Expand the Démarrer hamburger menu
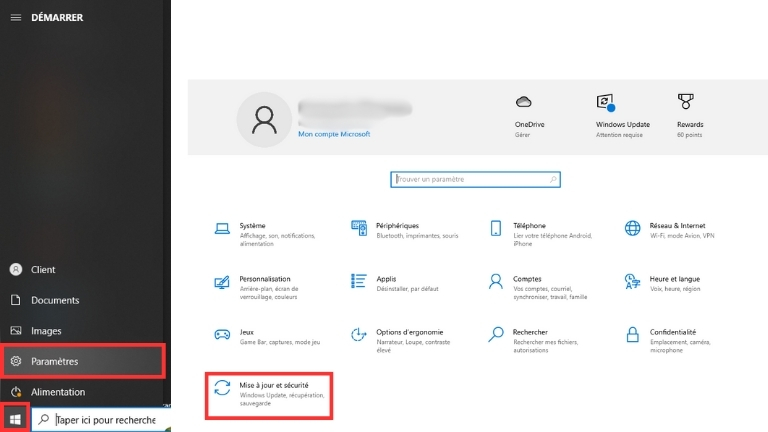Viewport: 768px width, 432px height. pyautogui.click(x=16, y=17)
